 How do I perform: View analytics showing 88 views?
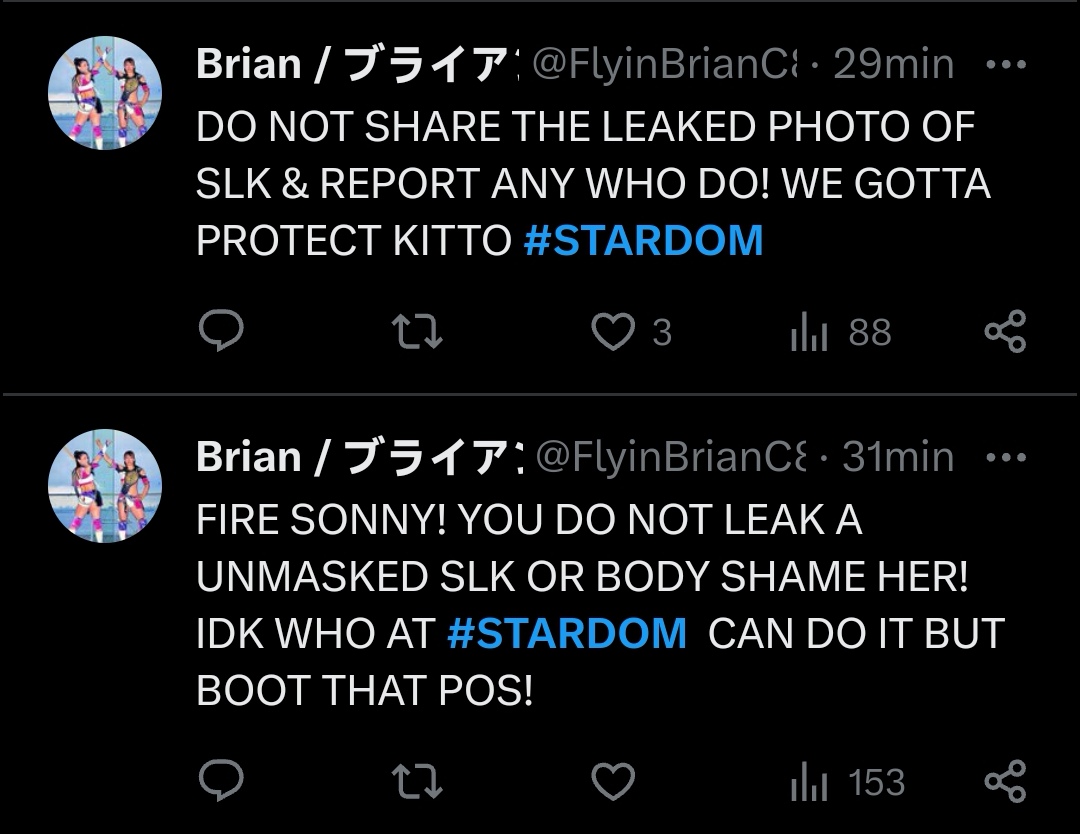pos(840,332)
